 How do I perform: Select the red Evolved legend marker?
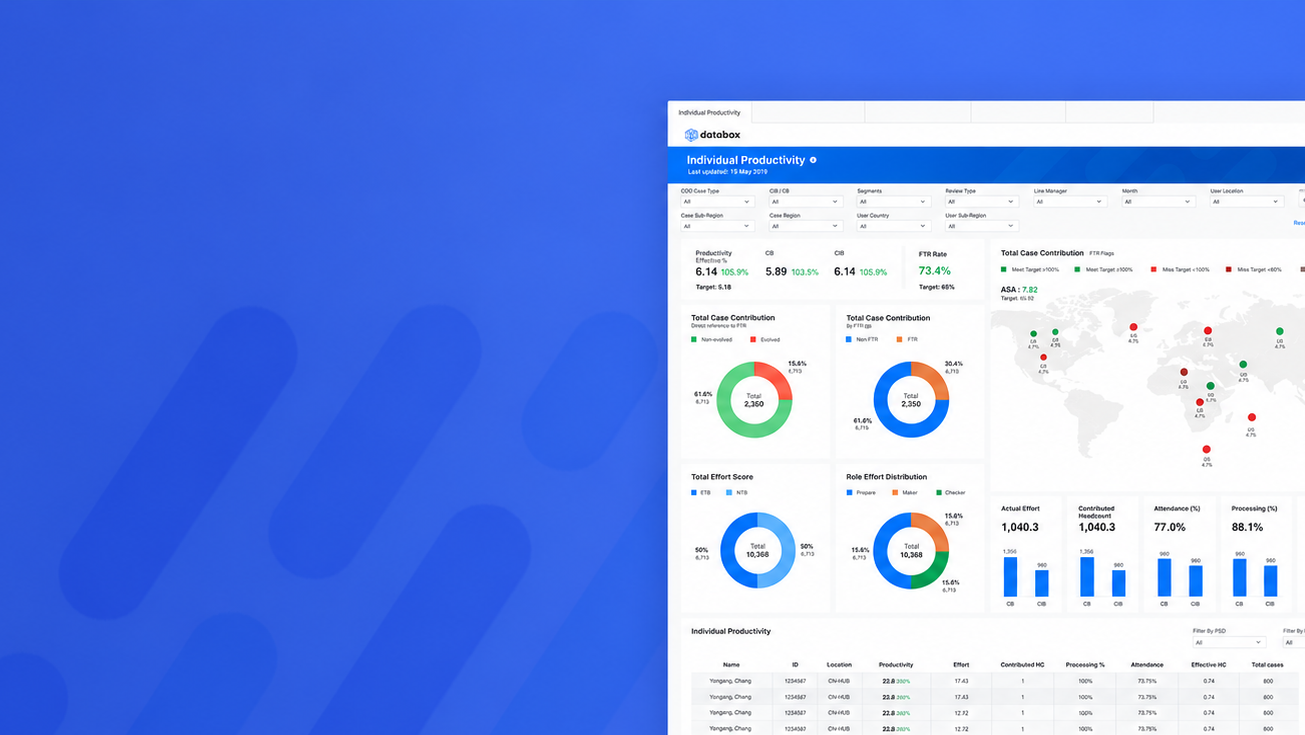pos(753,340)
